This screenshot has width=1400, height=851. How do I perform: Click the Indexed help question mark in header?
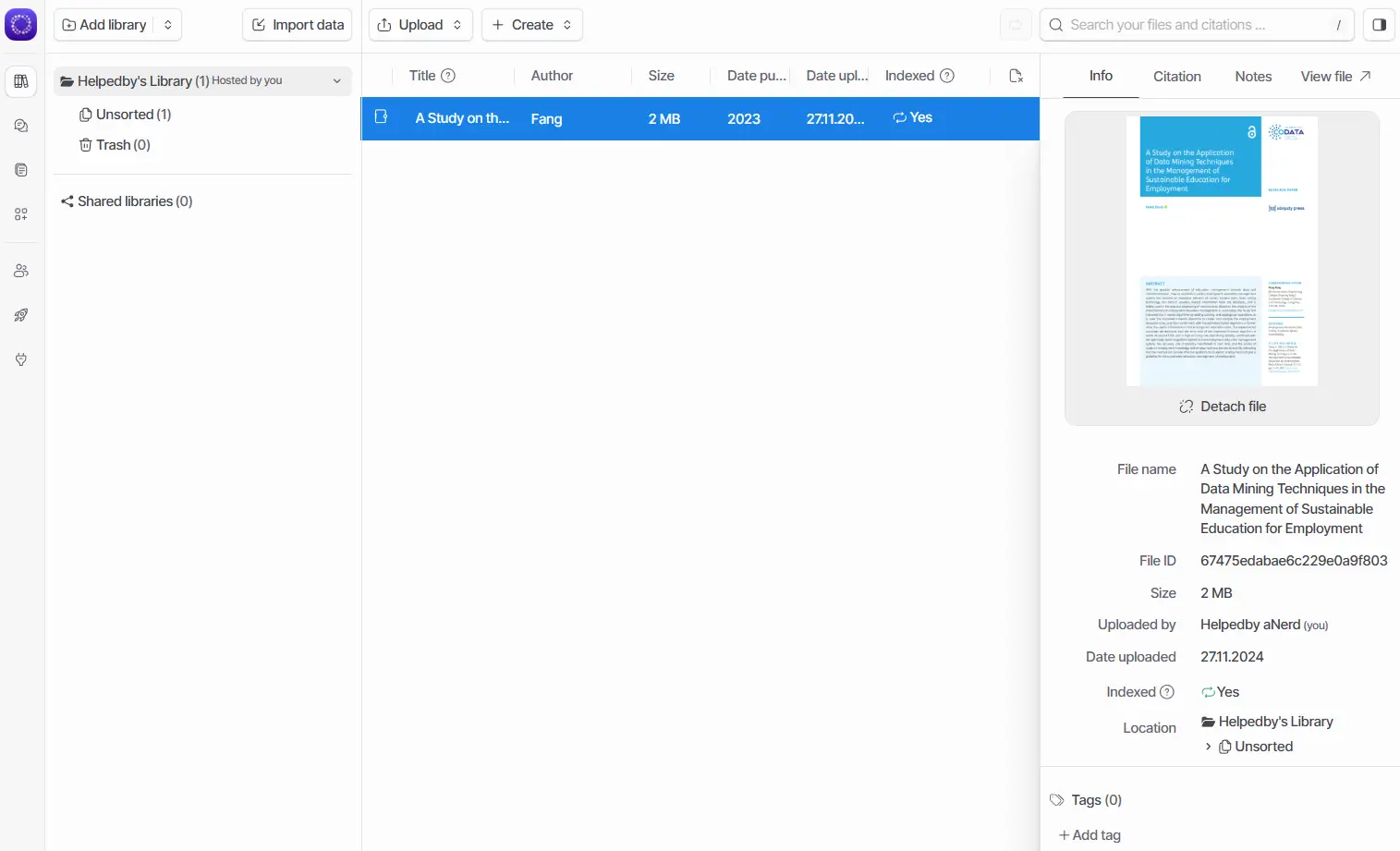pos(947,76)
